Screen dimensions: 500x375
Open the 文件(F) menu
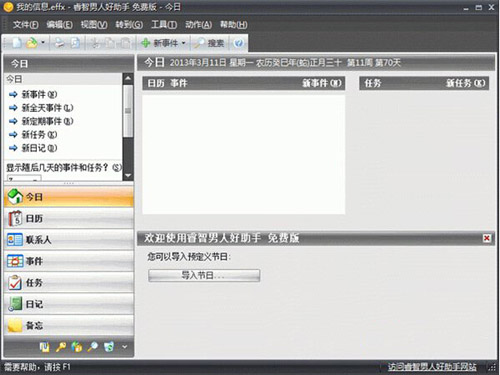pos(26,24)
